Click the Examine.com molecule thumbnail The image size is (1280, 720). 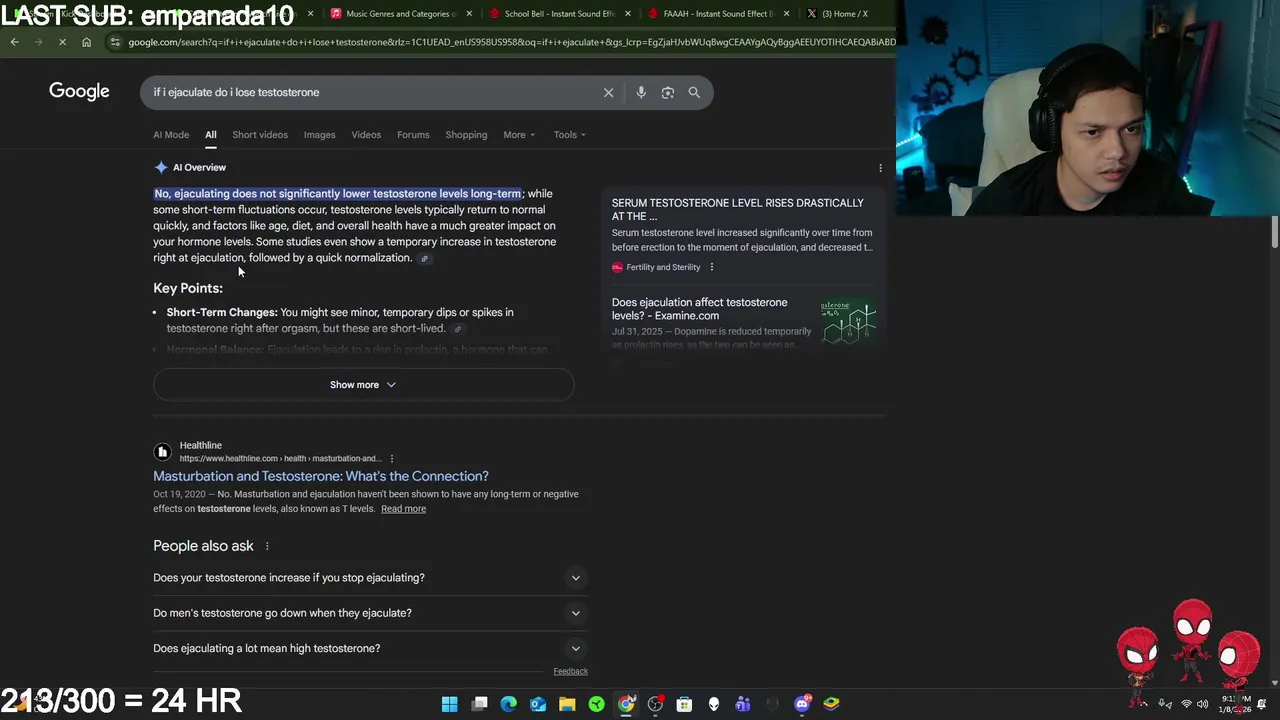849,322
